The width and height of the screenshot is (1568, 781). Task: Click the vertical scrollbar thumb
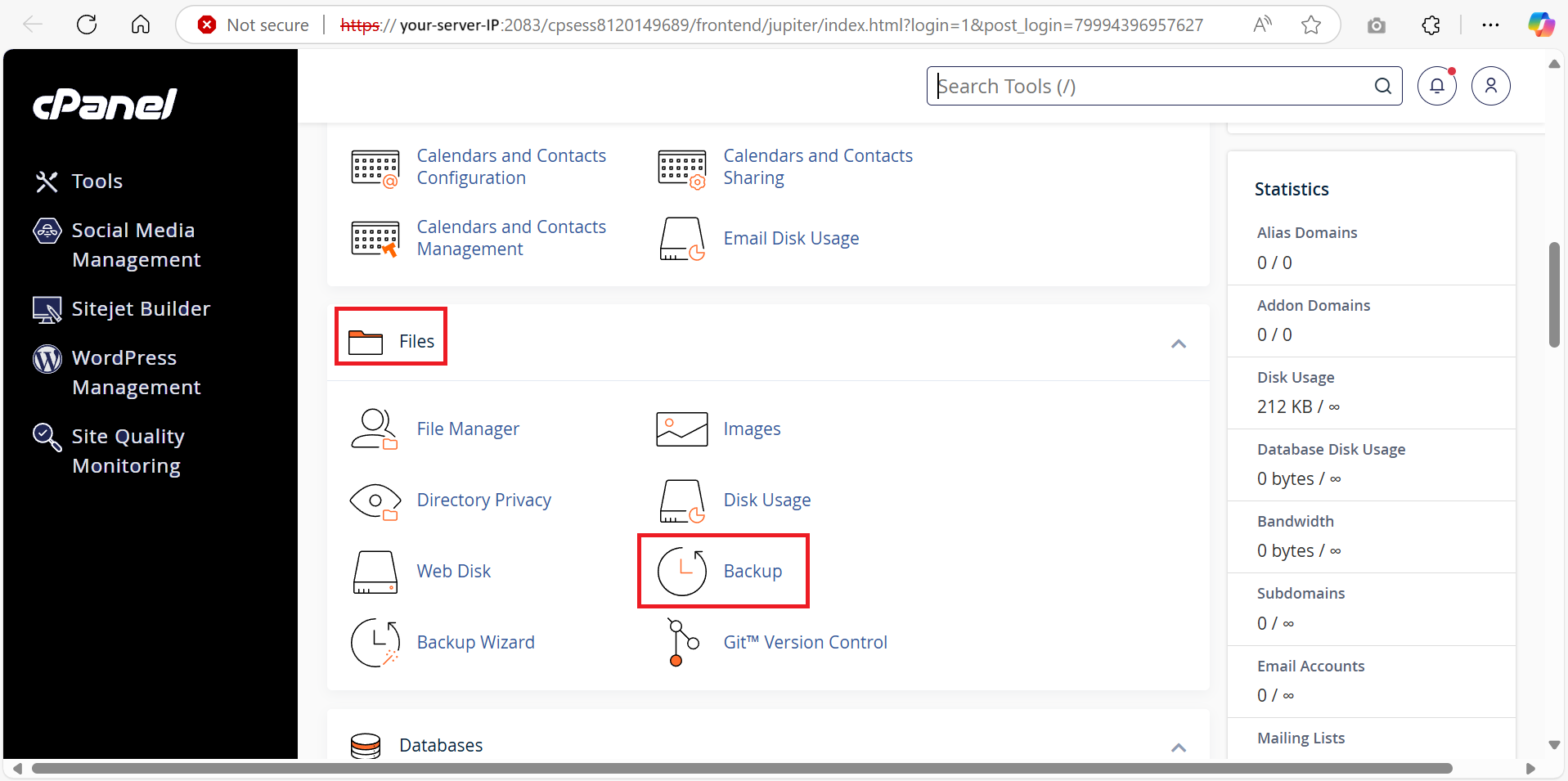(1554, 294)
